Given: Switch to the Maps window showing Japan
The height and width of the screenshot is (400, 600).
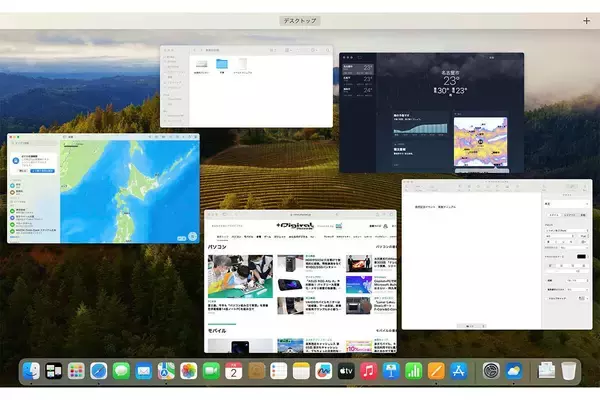Looking at the screenshot, I should [103, 190].
